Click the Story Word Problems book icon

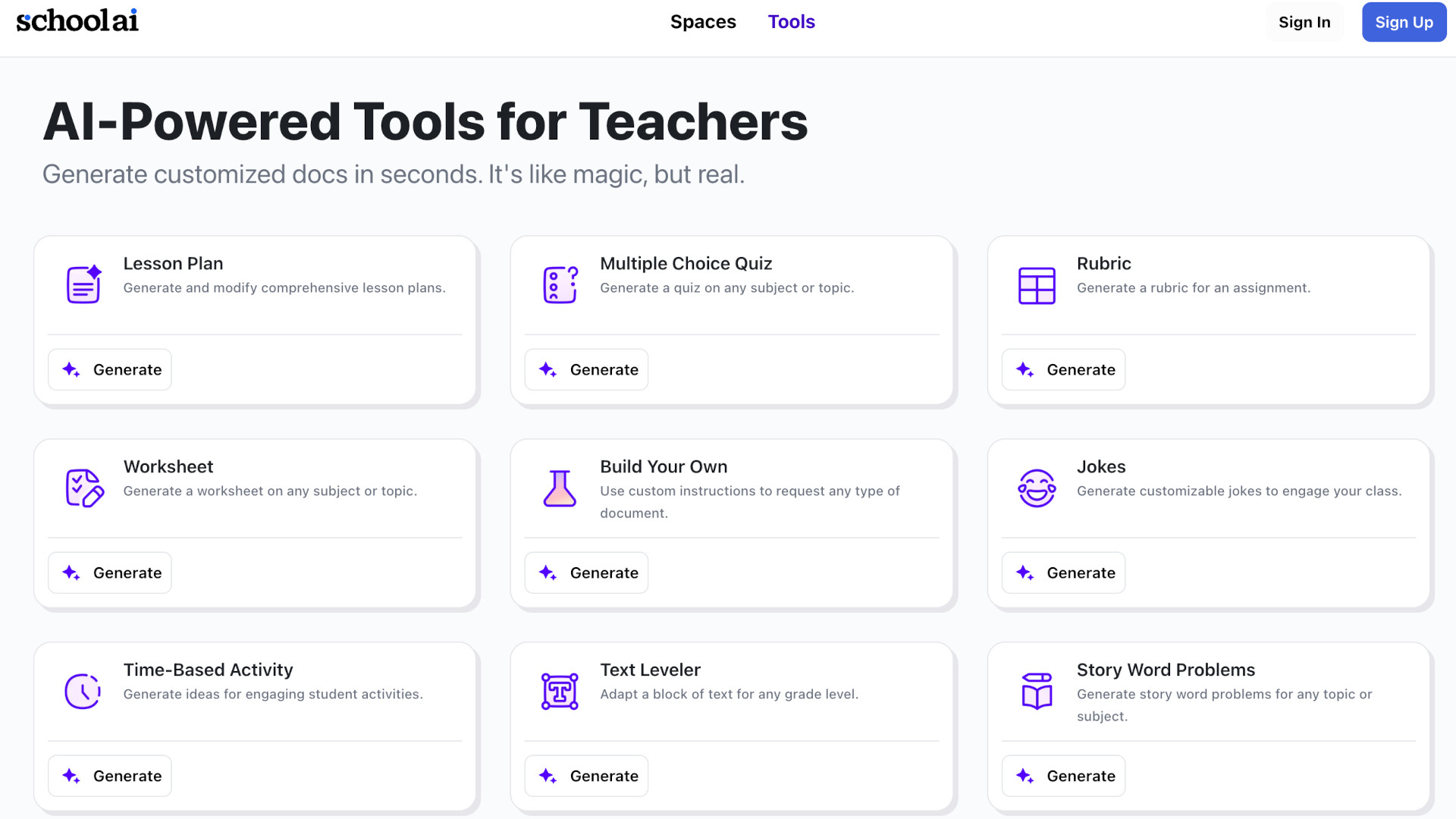pos(1037,691)
